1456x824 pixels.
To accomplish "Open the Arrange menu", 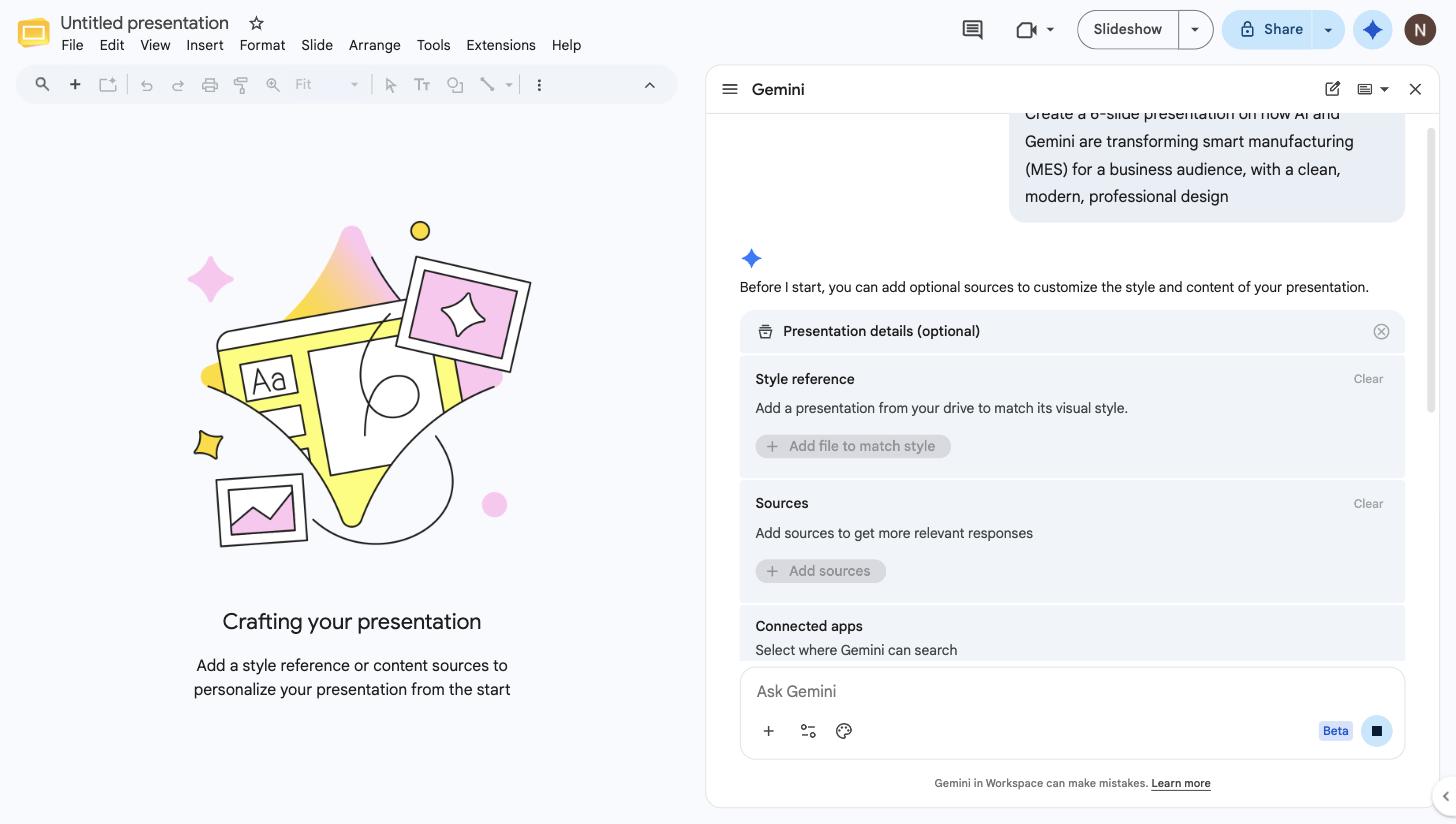I will [375, 45].
